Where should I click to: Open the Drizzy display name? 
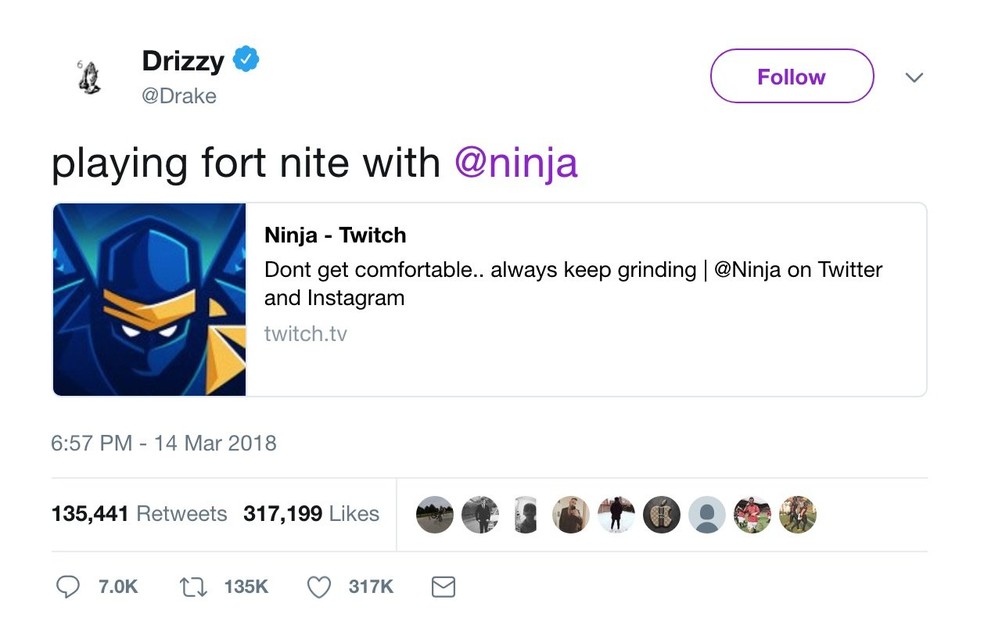pos(183,60)
